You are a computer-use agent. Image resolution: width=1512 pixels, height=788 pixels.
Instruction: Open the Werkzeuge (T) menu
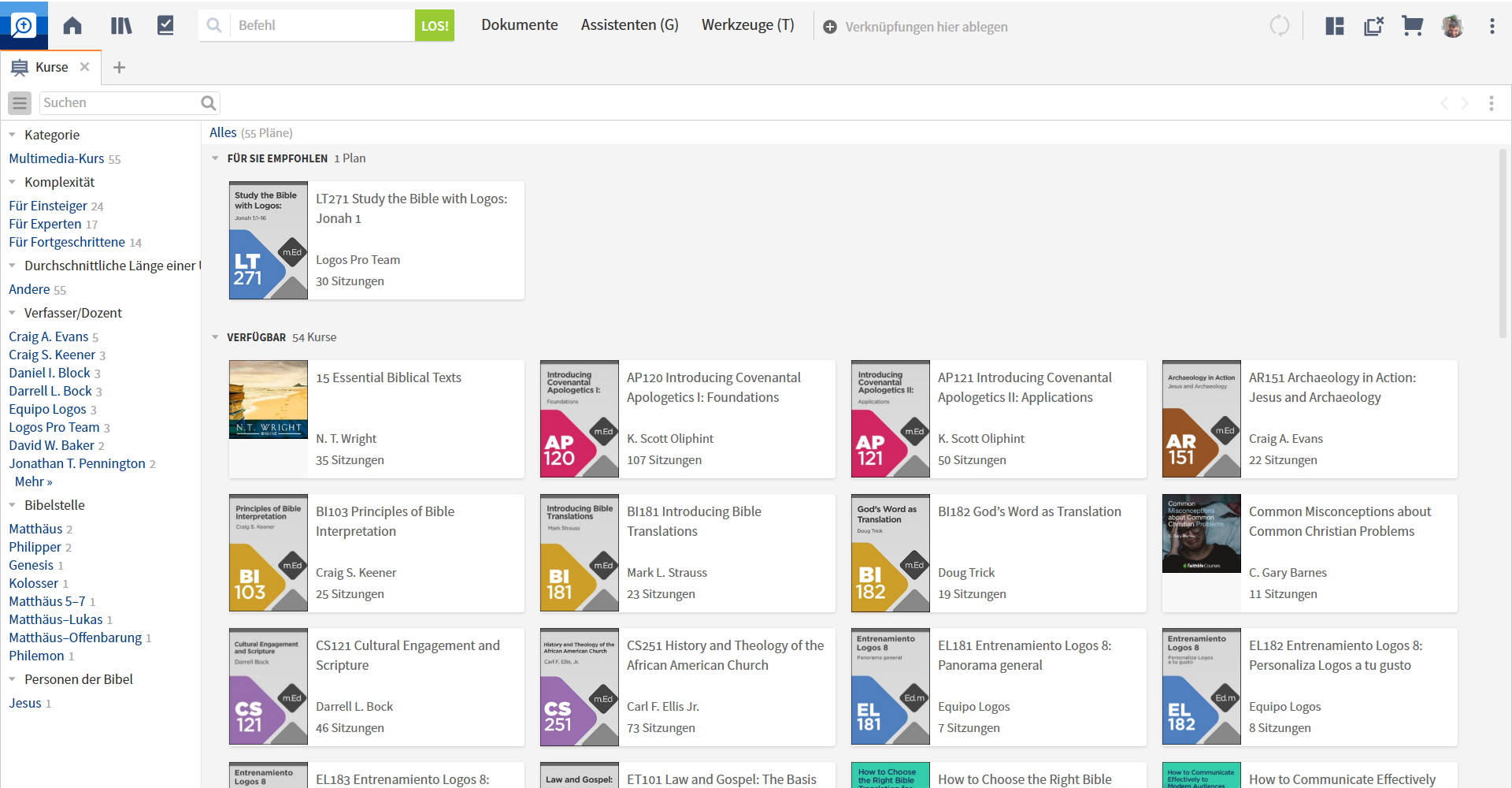[x=748, y=25]
